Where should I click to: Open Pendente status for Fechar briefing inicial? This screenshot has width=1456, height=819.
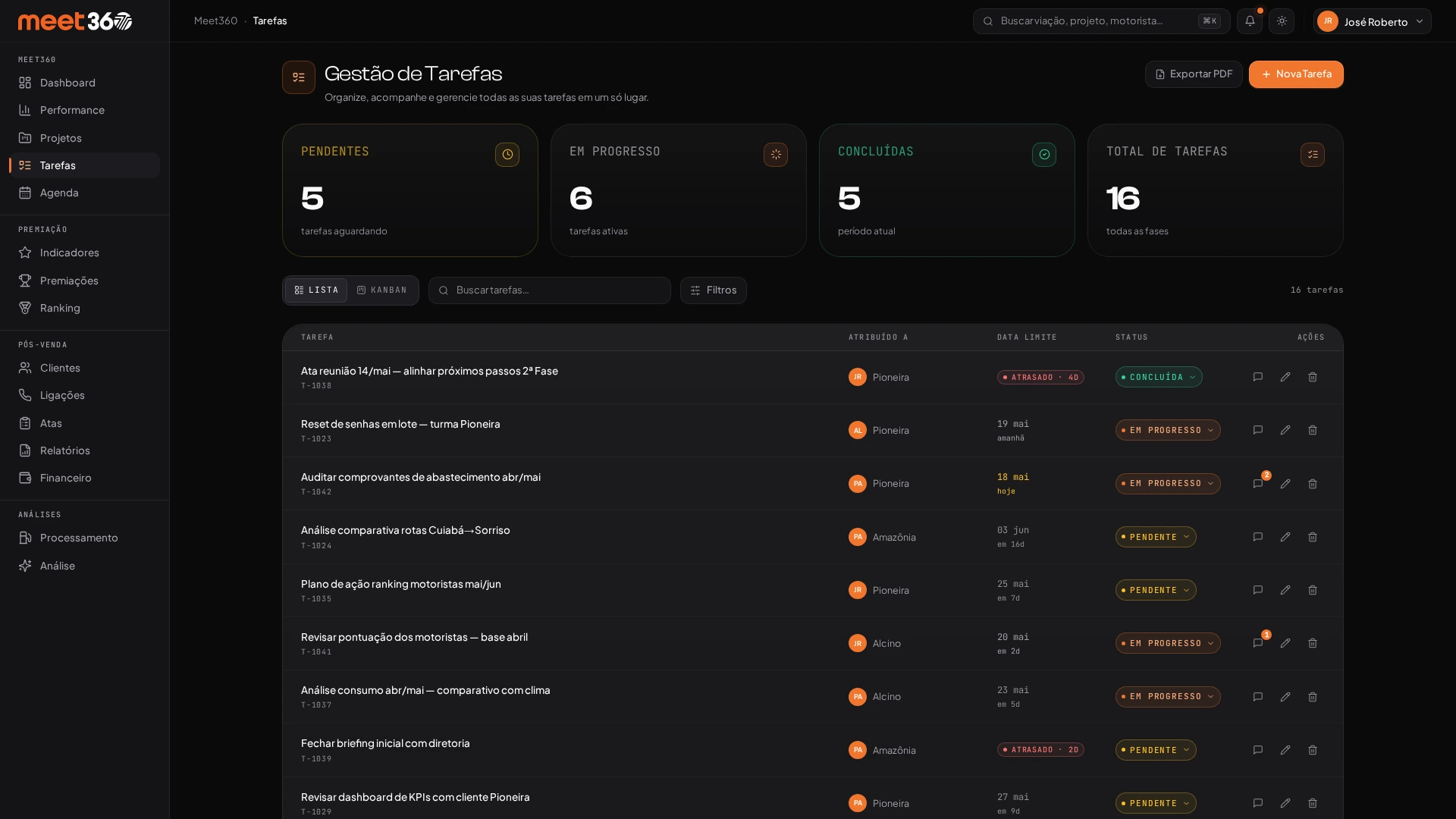click(x=1156, y=750)
